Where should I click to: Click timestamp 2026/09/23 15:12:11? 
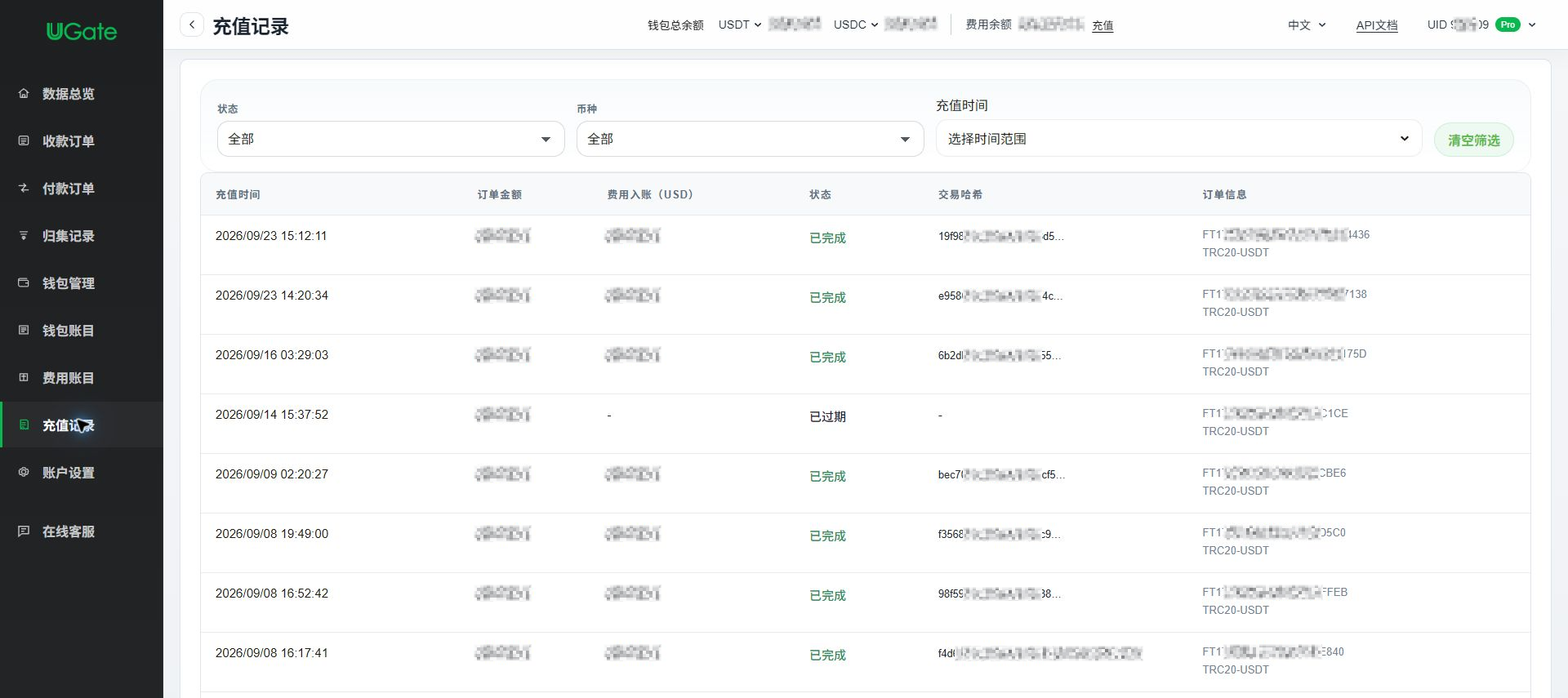coord(271,236)
